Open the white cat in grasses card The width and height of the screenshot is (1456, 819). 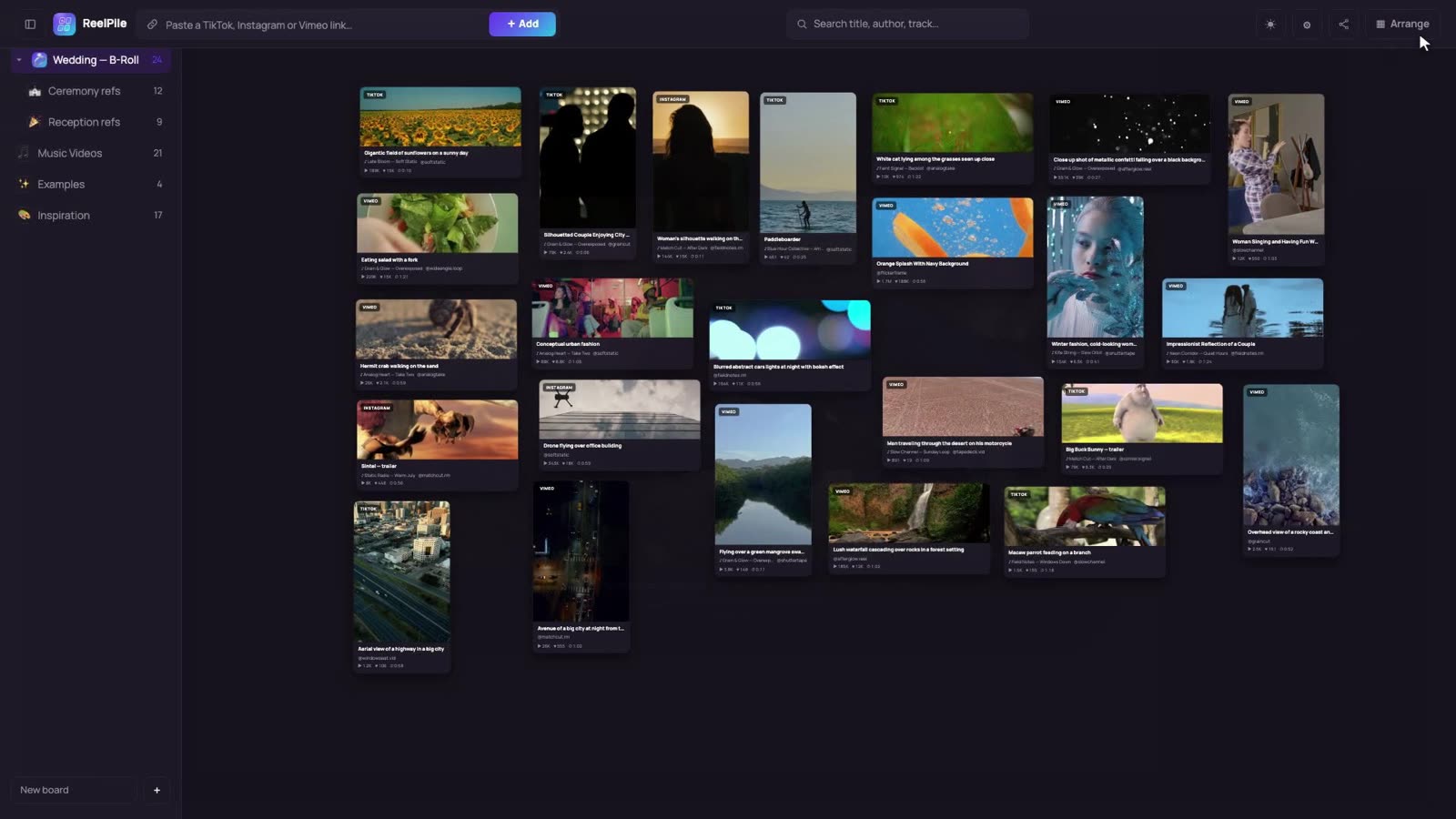953,137
